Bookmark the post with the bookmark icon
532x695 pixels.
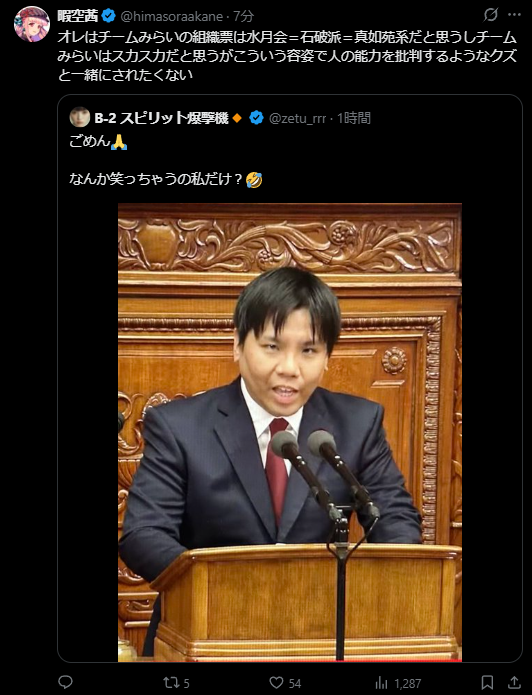point(487,682)
